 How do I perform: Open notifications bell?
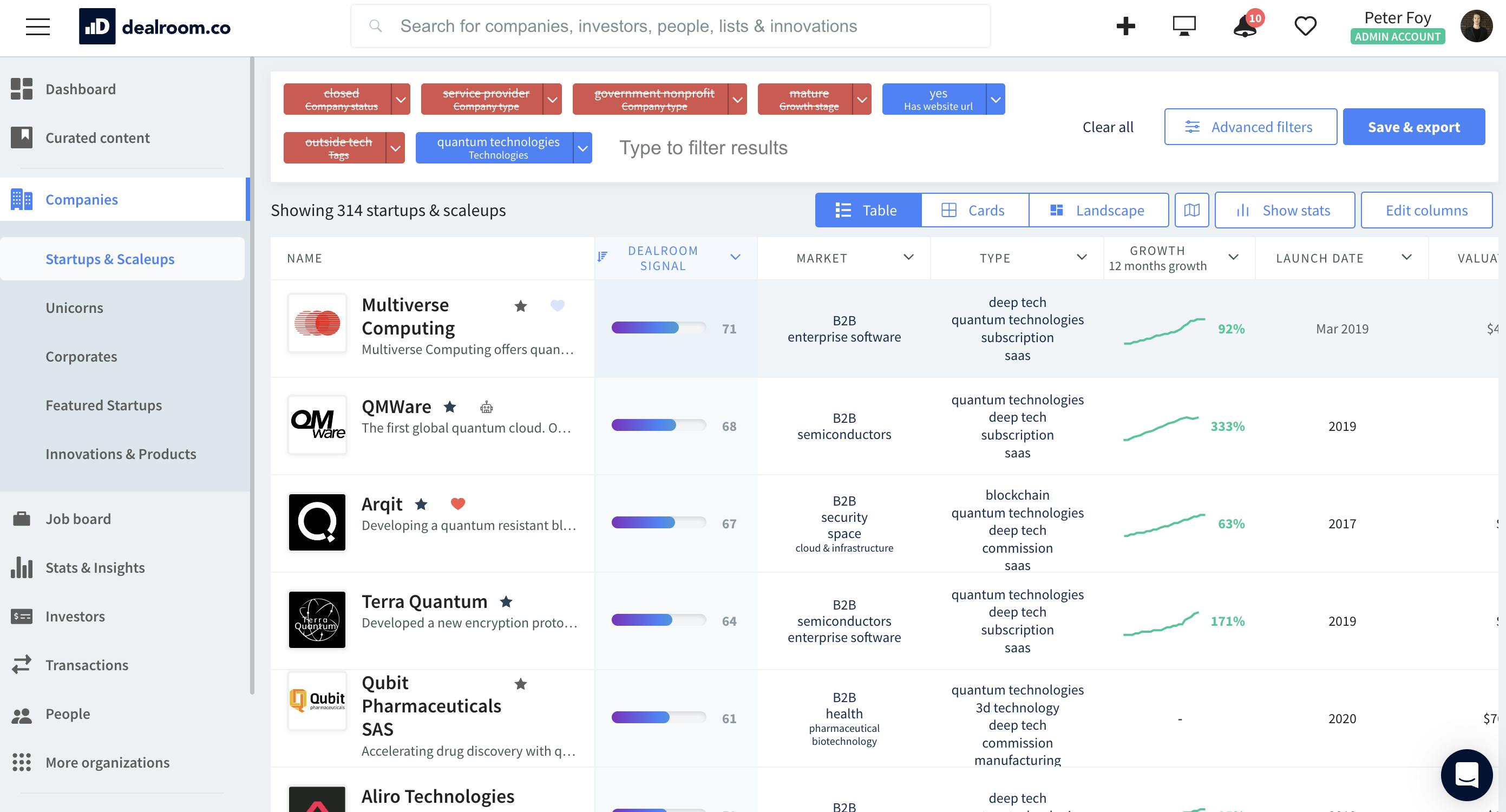[1246, 27]
